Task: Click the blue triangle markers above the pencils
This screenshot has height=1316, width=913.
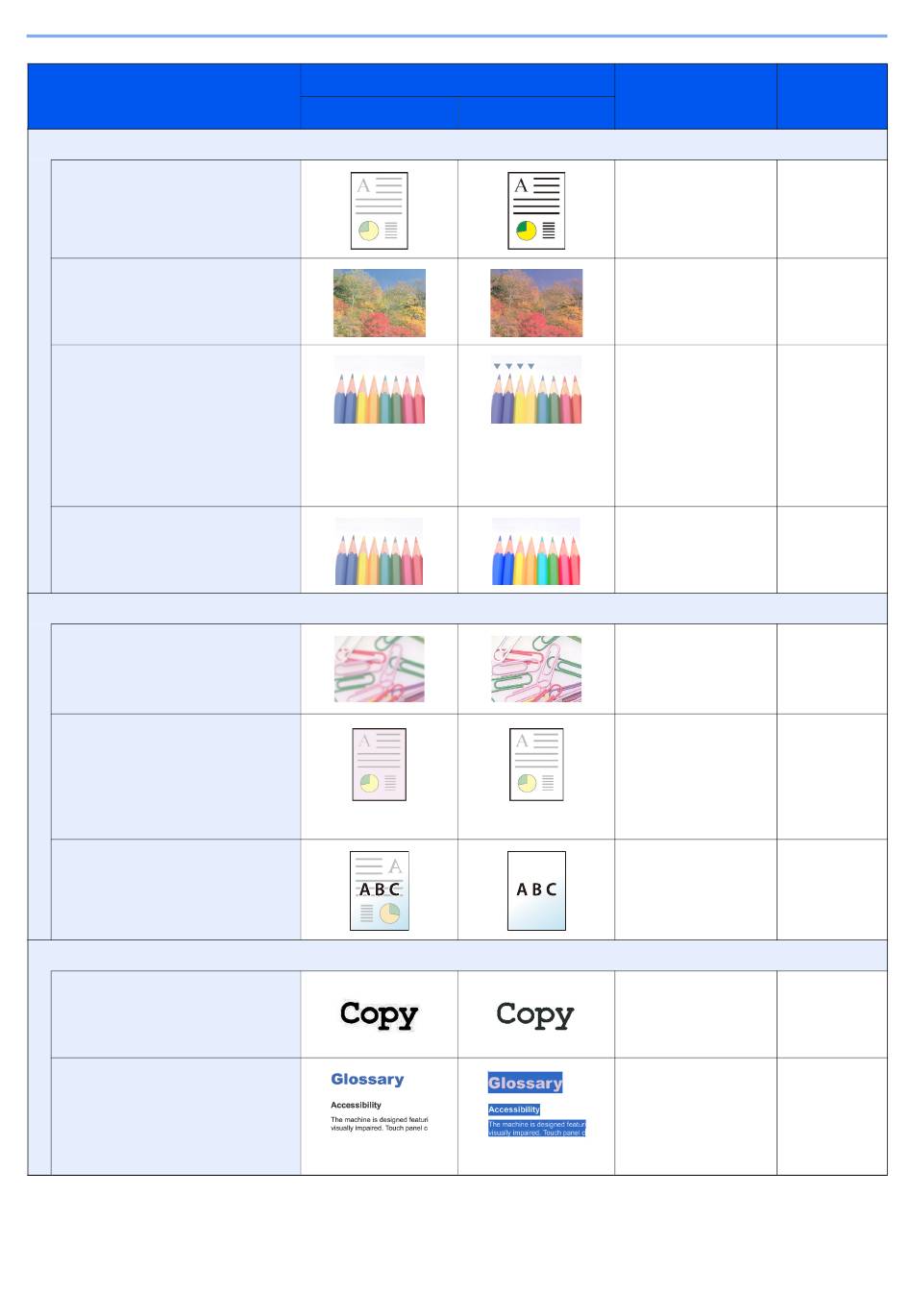Action: coord(514,366)
